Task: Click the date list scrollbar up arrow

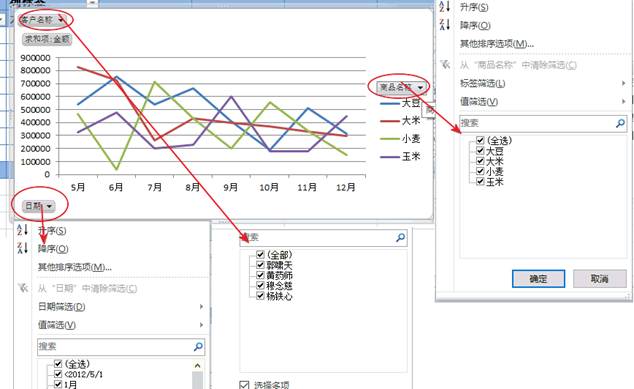Action: pyautogui.click(x=197, y=366)
